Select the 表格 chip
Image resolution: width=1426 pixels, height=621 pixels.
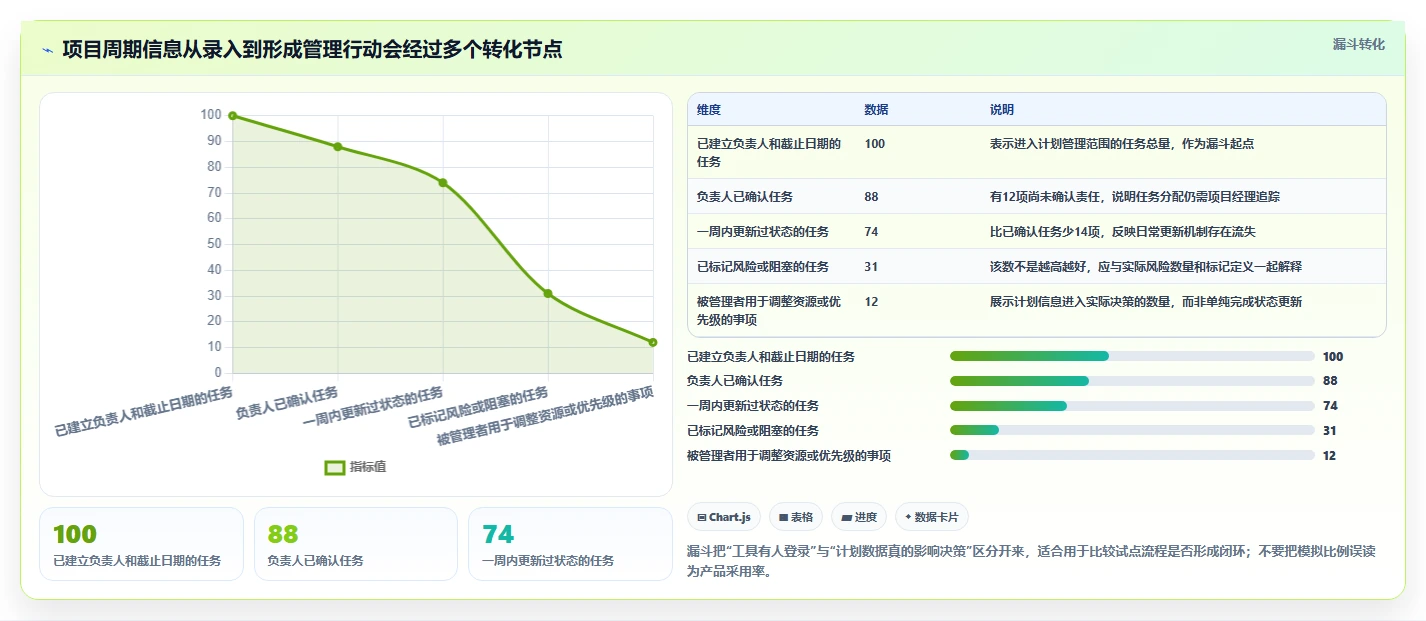pos(796,517)
